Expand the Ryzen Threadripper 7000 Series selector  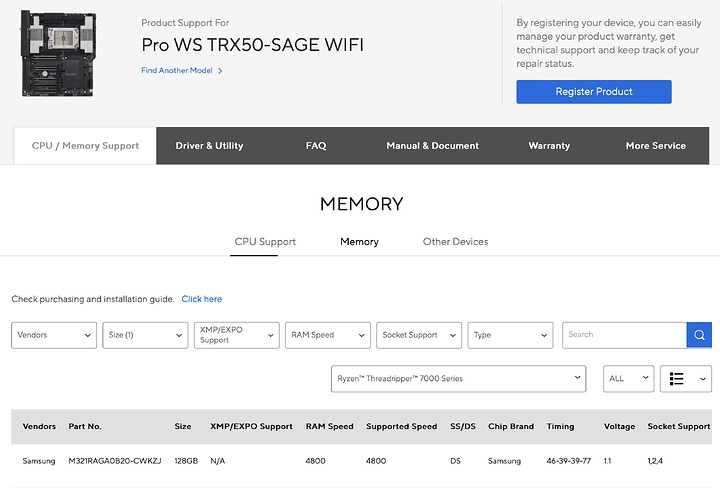[x=458, y=379]
